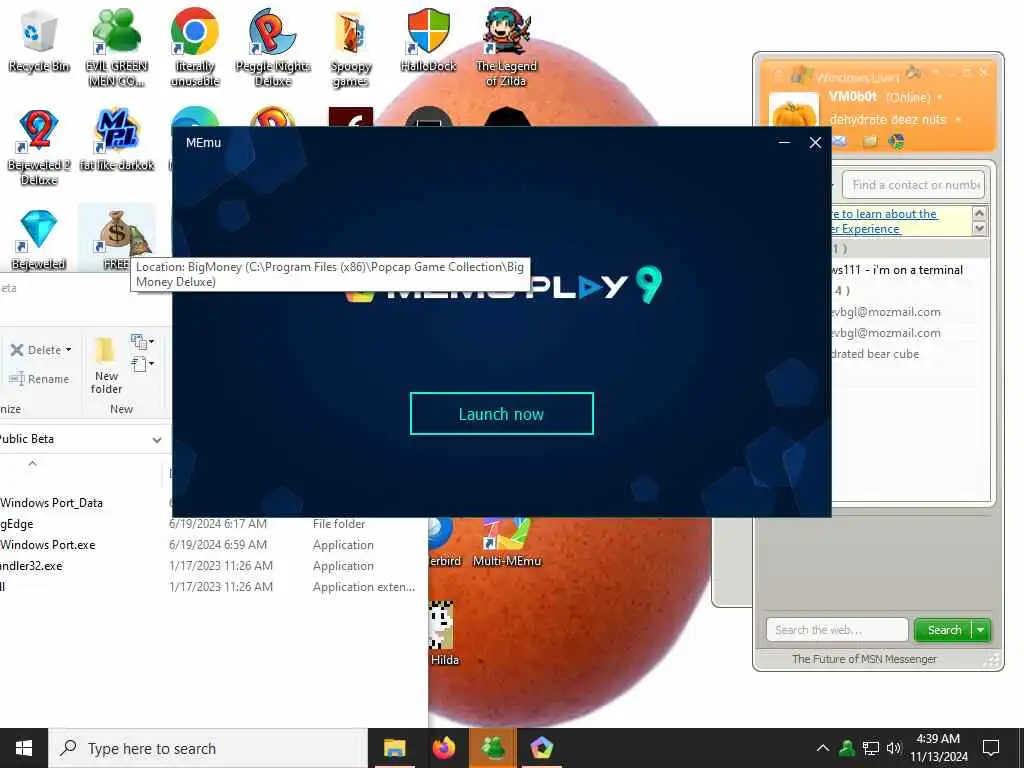The height and width of the screenshot is (768, 1024).
Task: Open the Hilda desktop icon
Action: pyautogui.click(x=443, y=633)
